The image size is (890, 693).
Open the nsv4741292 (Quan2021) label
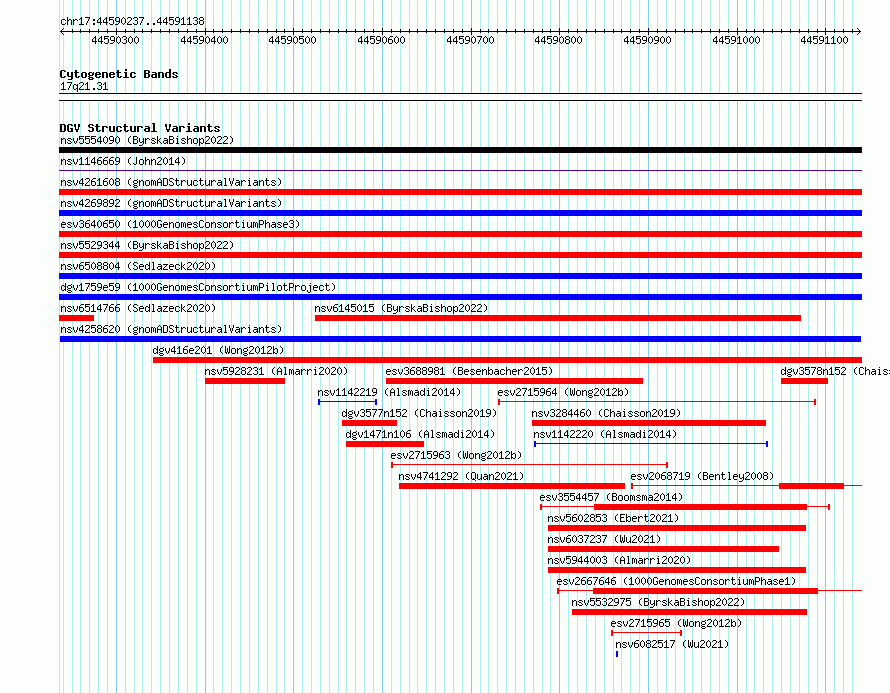(x=461, y=476)
